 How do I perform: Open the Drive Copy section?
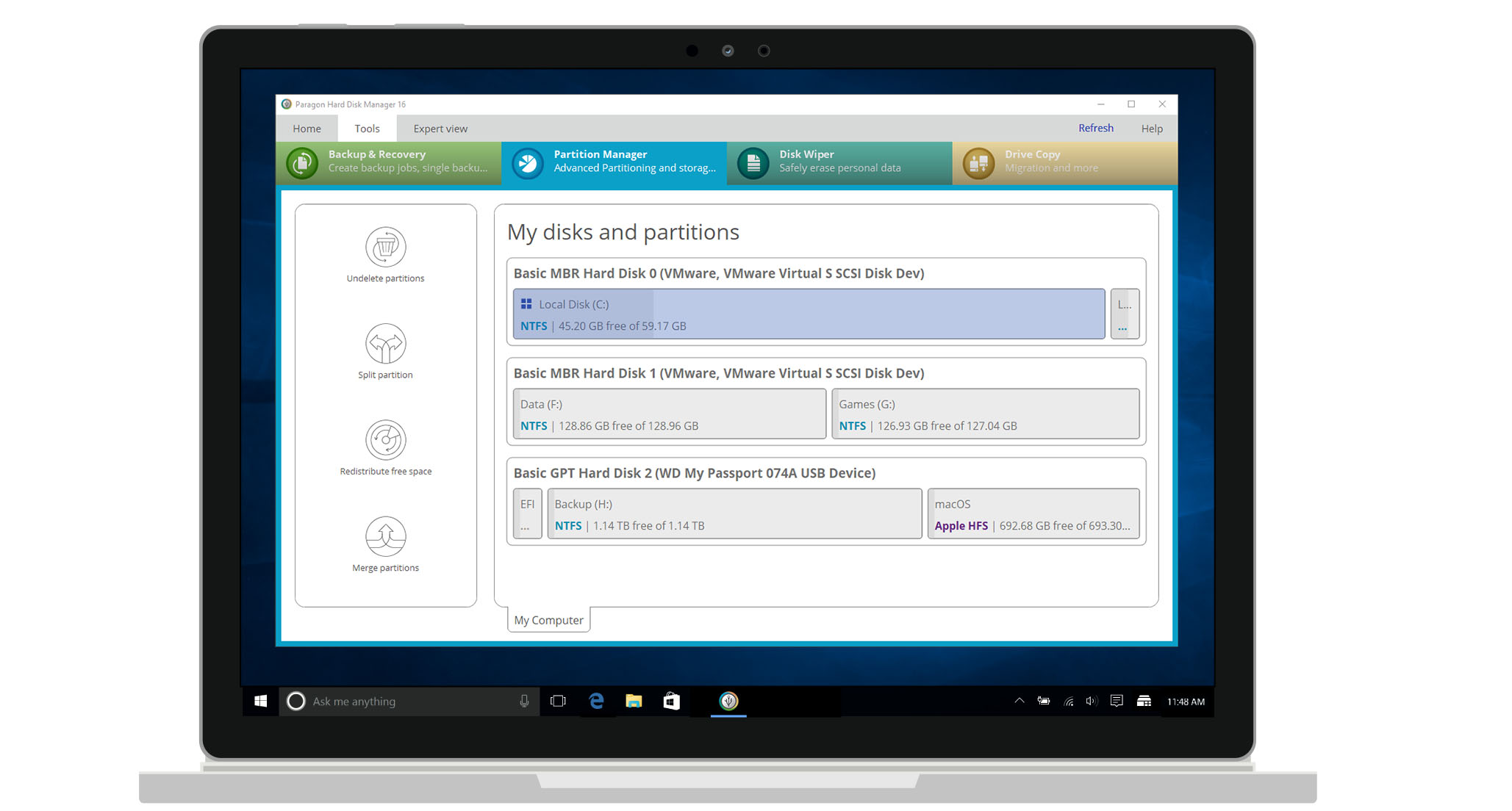click(1064, 162)
